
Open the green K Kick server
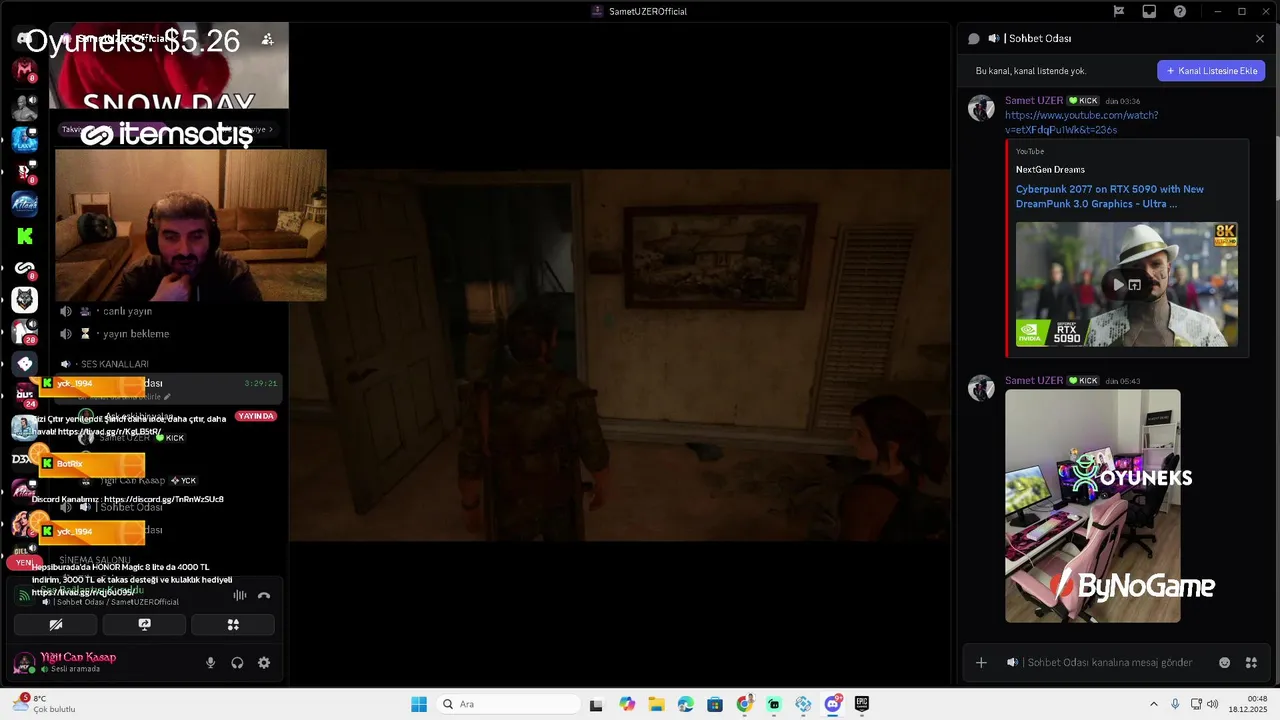[25, 236]
